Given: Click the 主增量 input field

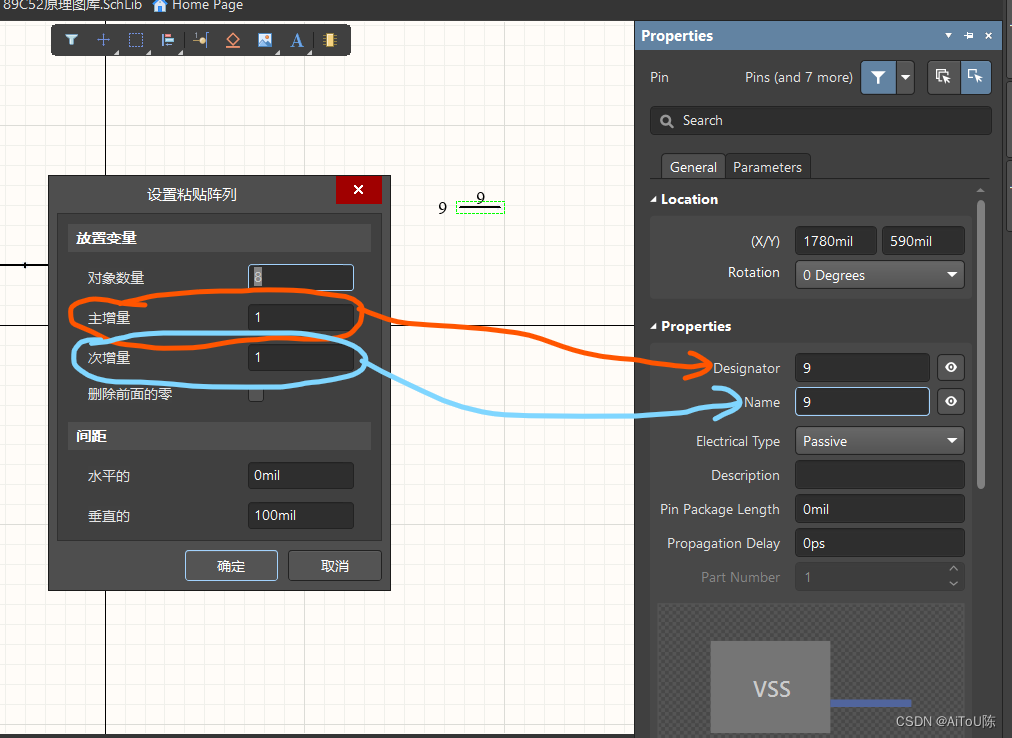Looking at the screenshot, I should click(300, 318).
